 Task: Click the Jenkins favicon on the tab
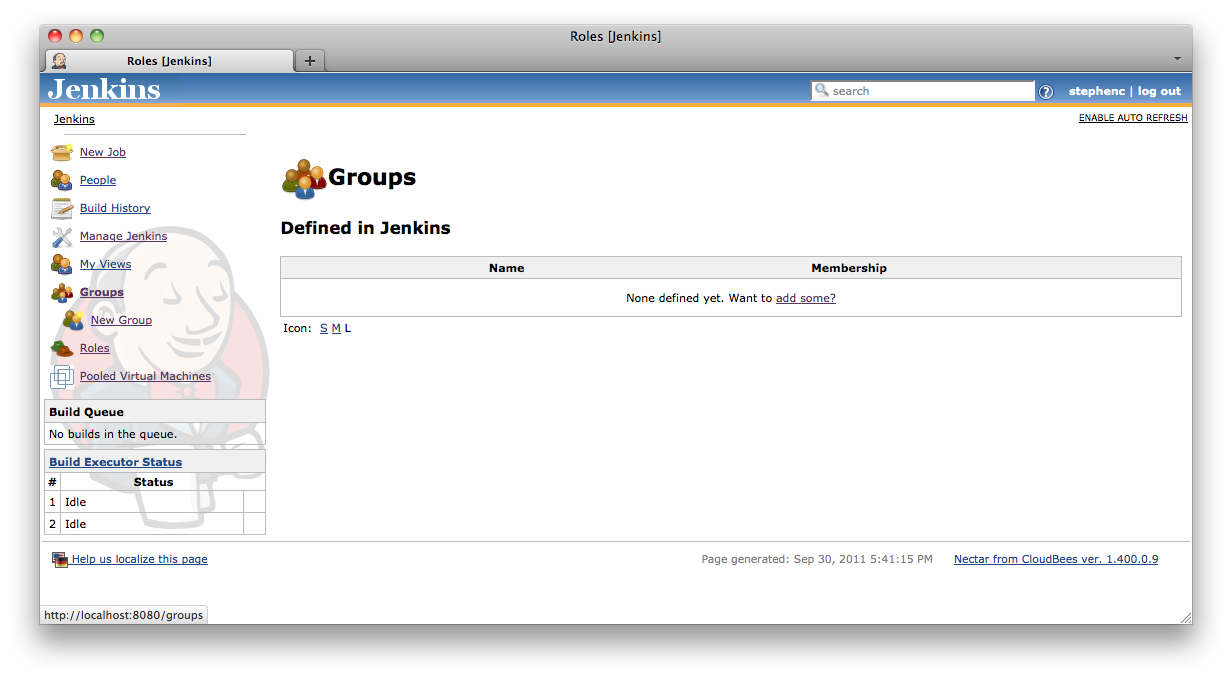click(x=59, y=61)
